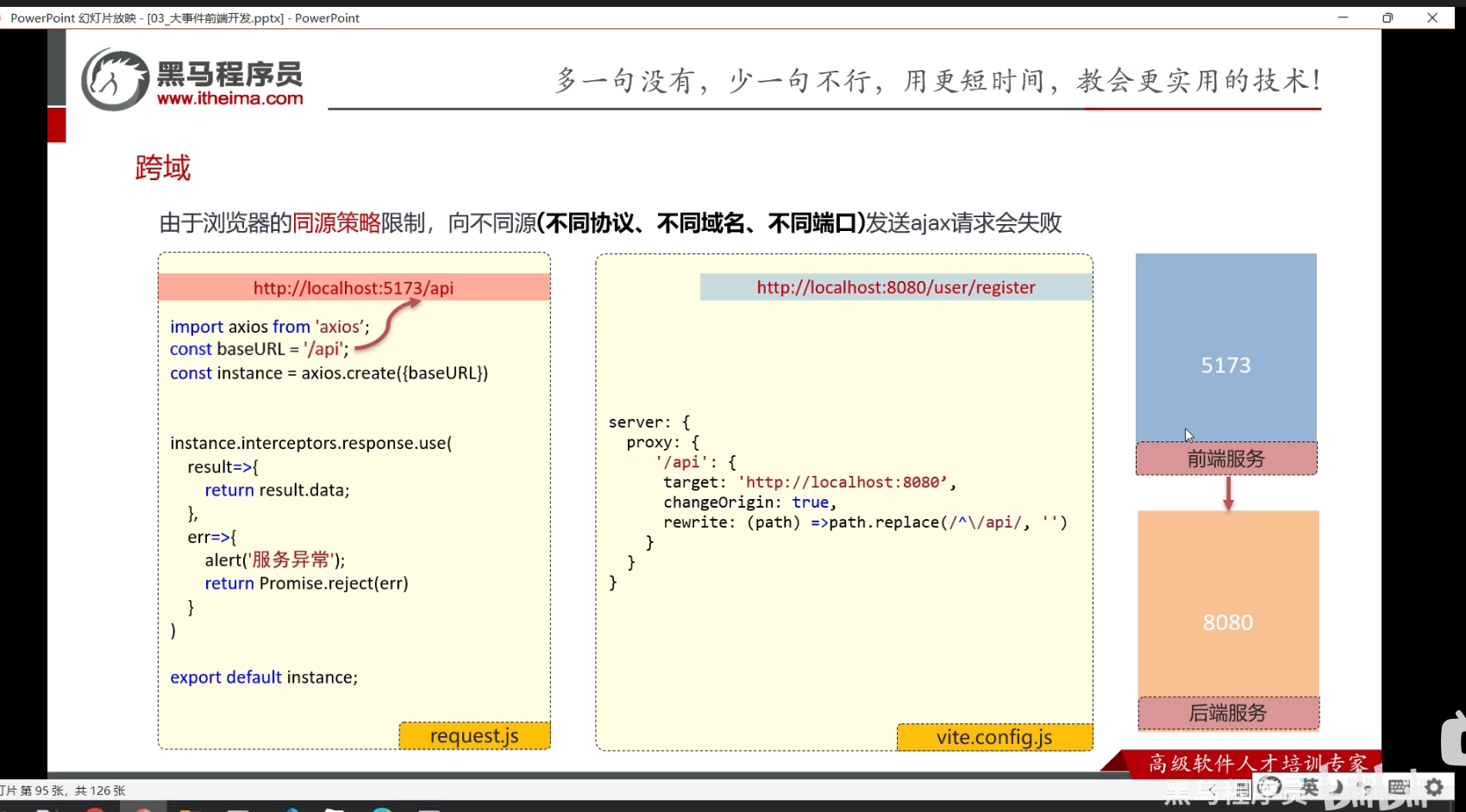This screenshot has width=1466, height=812.
Task: Click the '前端服务' label
Action: point(1226,459)
